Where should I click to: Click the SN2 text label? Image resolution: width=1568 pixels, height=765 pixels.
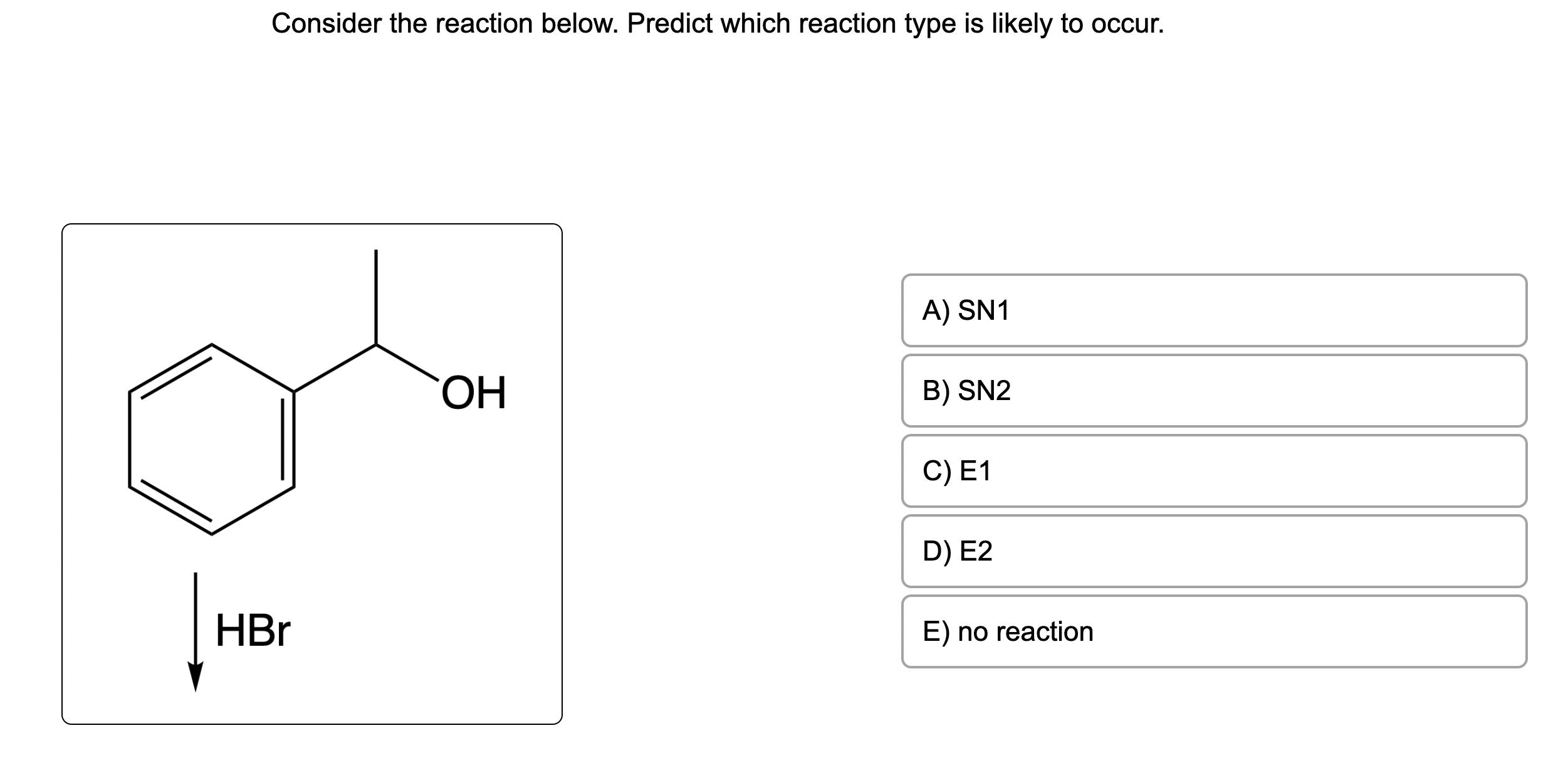pos(985,391)
